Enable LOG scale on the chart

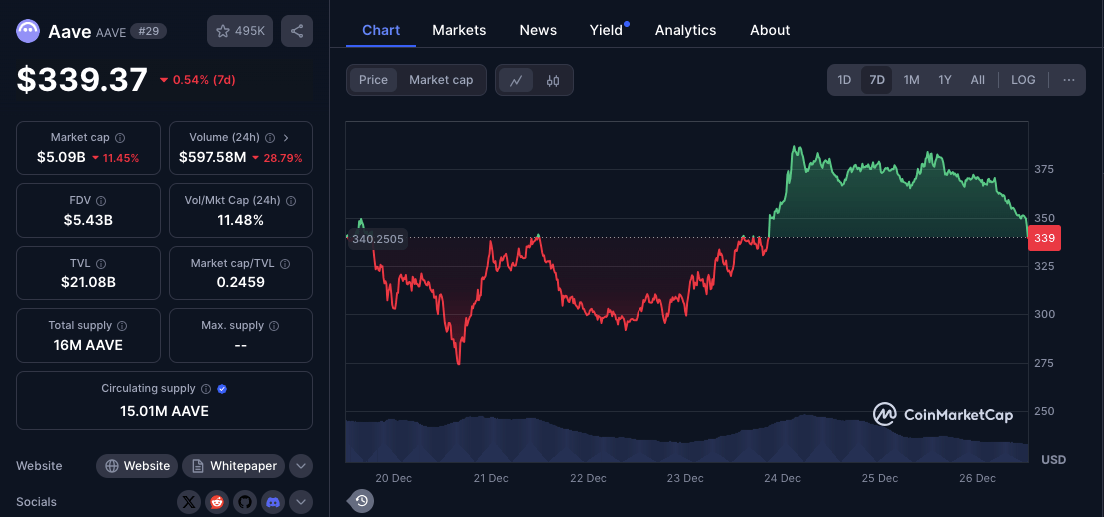pyautogui.click(x=1023, y=80)
